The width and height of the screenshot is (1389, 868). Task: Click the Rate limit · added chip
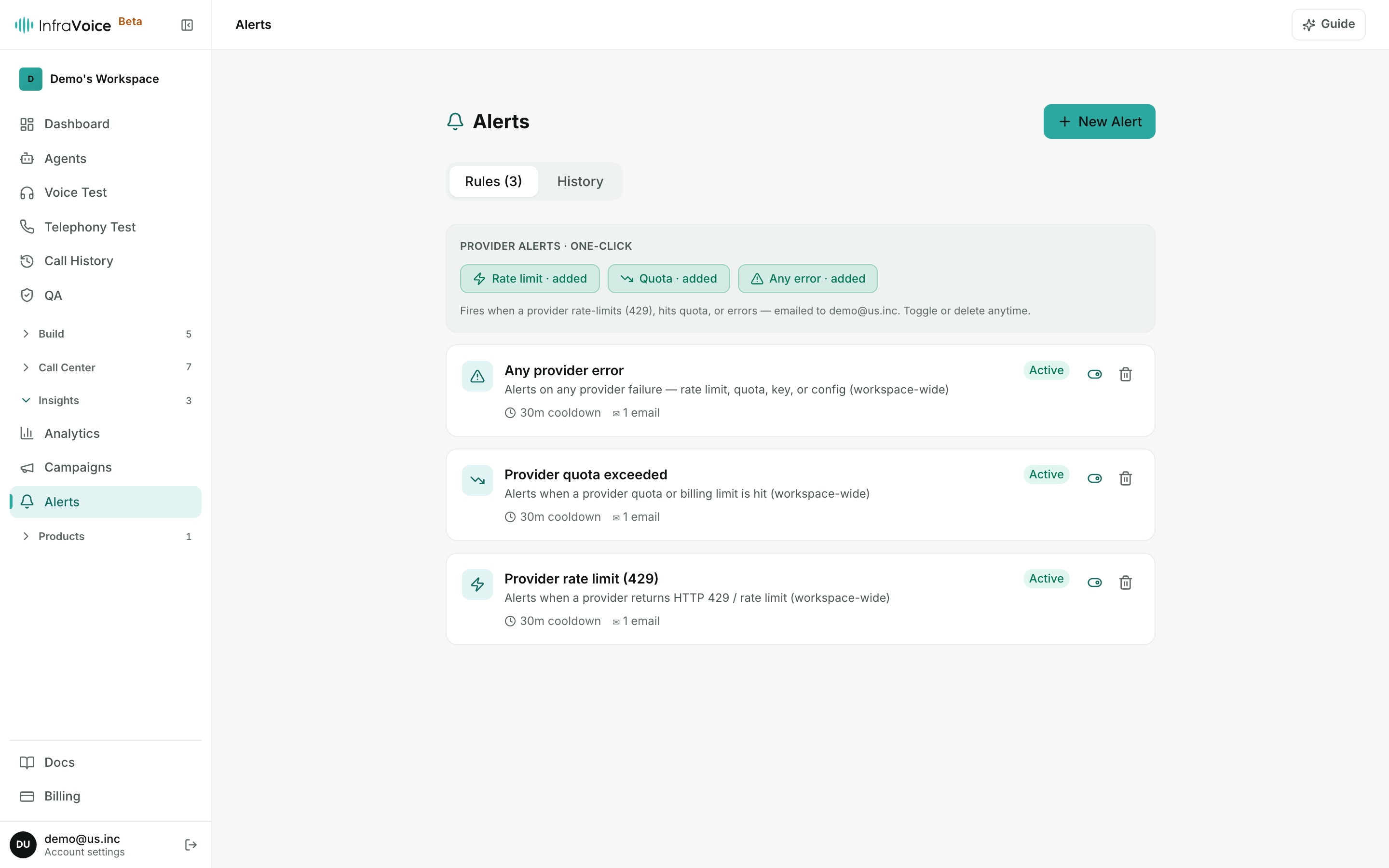click(530, 278)
